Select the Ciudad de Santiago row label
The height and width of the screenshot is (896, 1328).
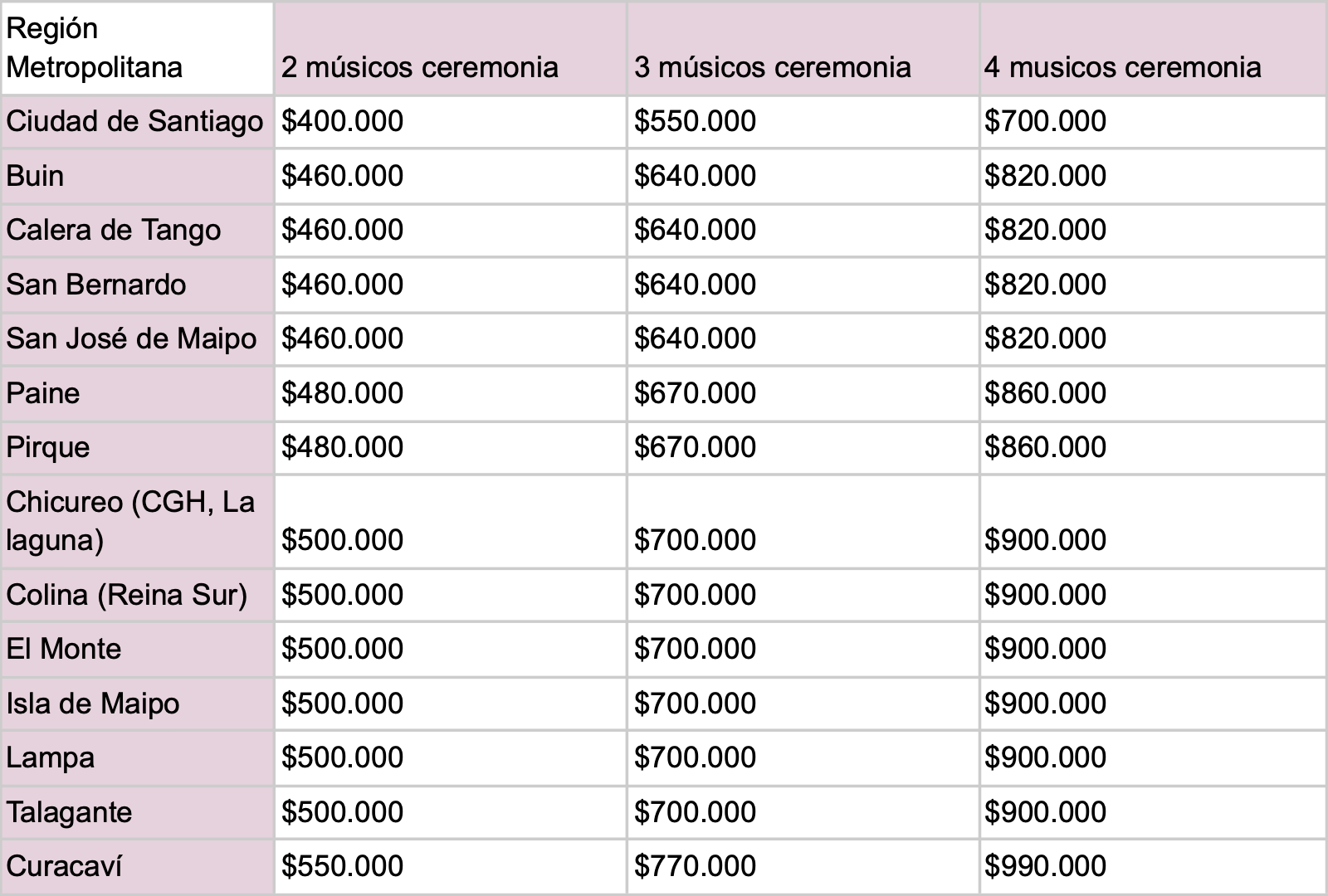tap(137, 122)
